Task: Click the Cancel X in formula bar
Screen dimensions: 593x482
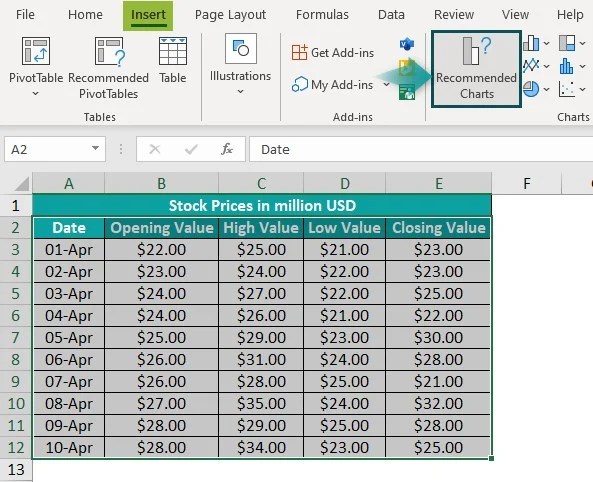Action: (x=155, y=149)
